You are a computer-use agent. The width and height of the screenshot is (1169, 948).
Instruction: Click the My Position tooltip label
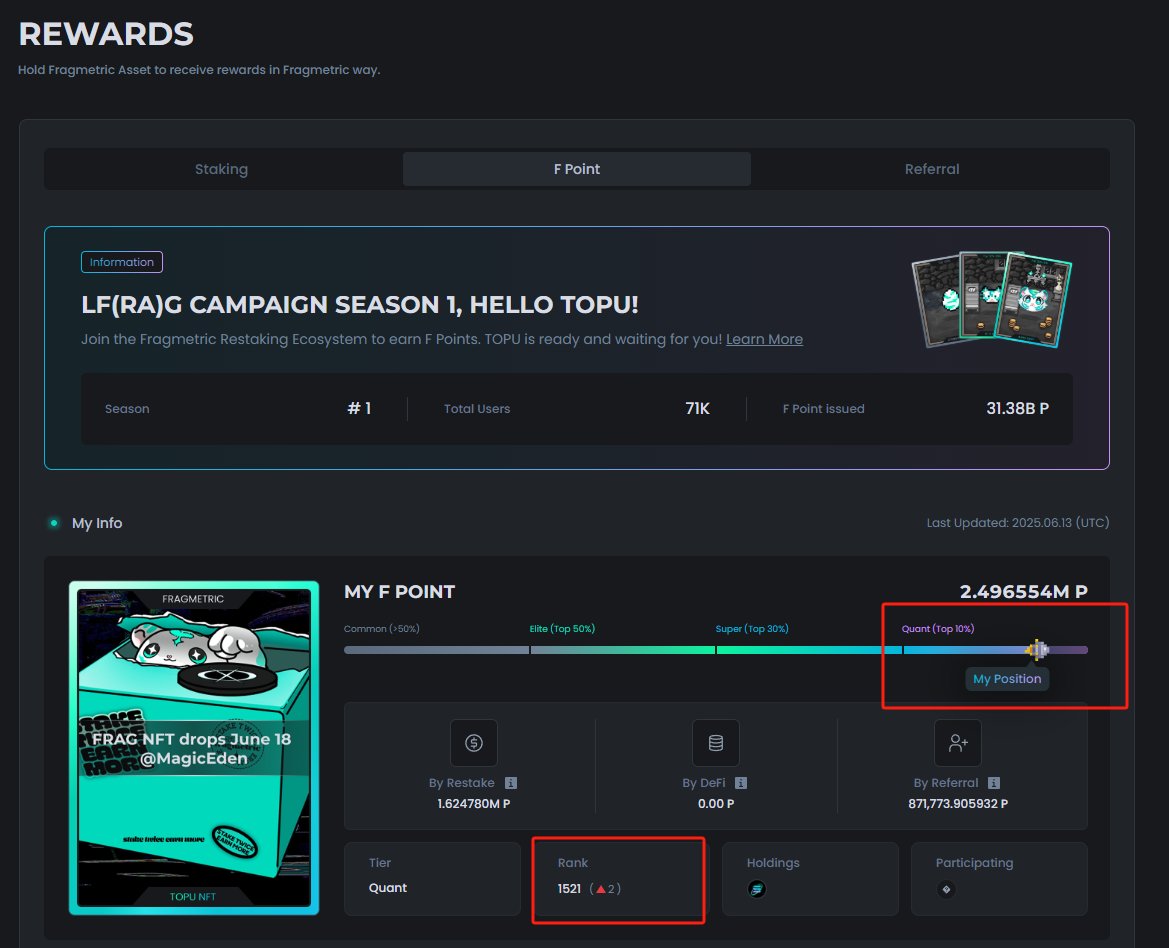tap(1007, 679)
